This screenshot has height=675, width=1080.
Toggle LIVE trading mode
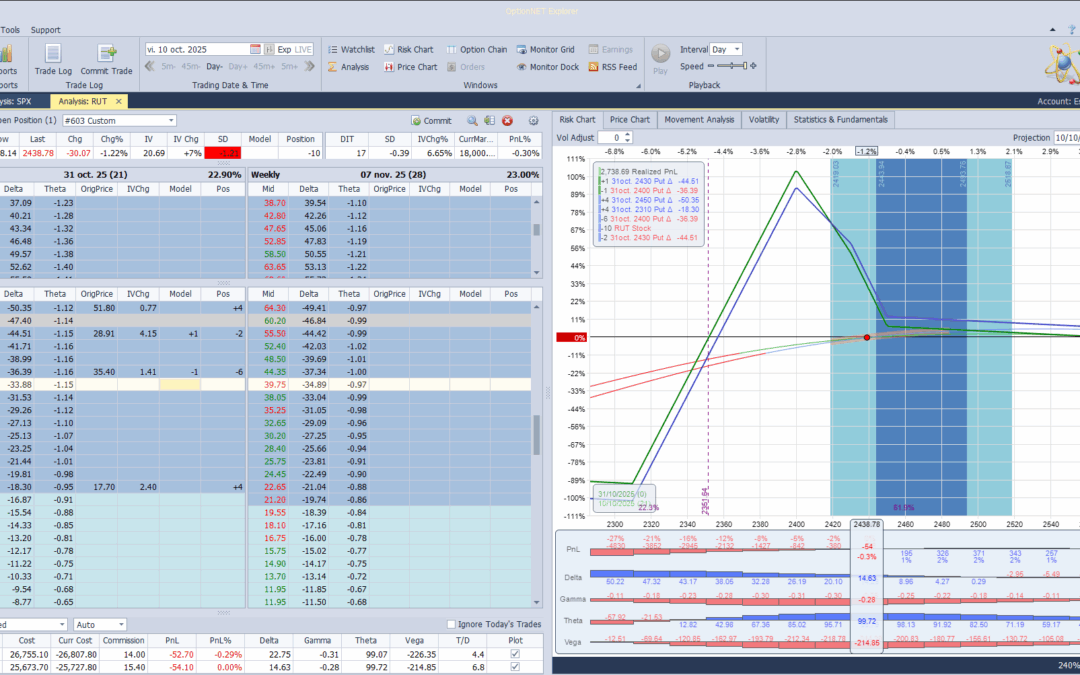pos(303,50)
